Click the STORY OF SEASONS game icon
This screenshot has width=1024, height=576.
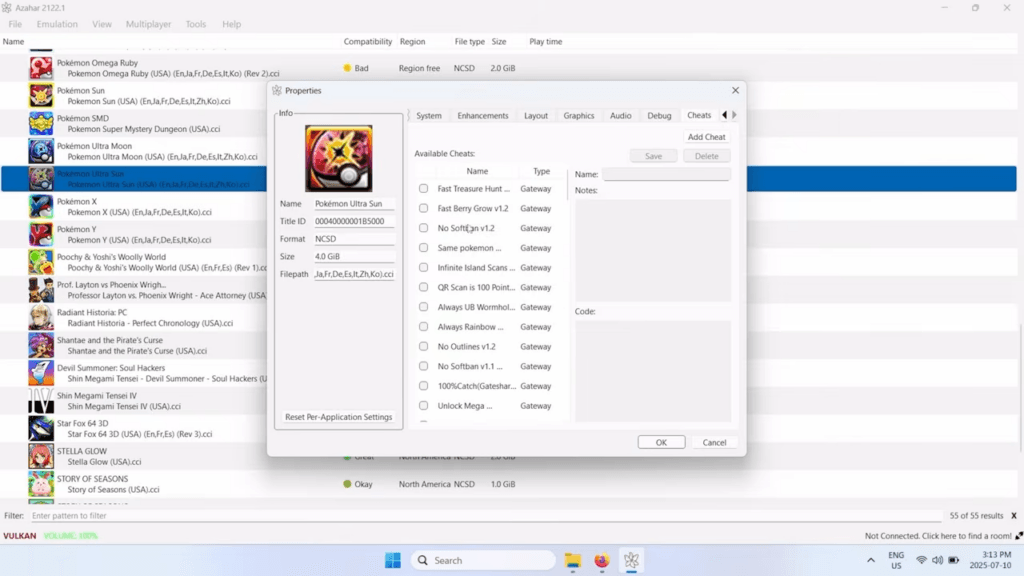tap(40, 484)
